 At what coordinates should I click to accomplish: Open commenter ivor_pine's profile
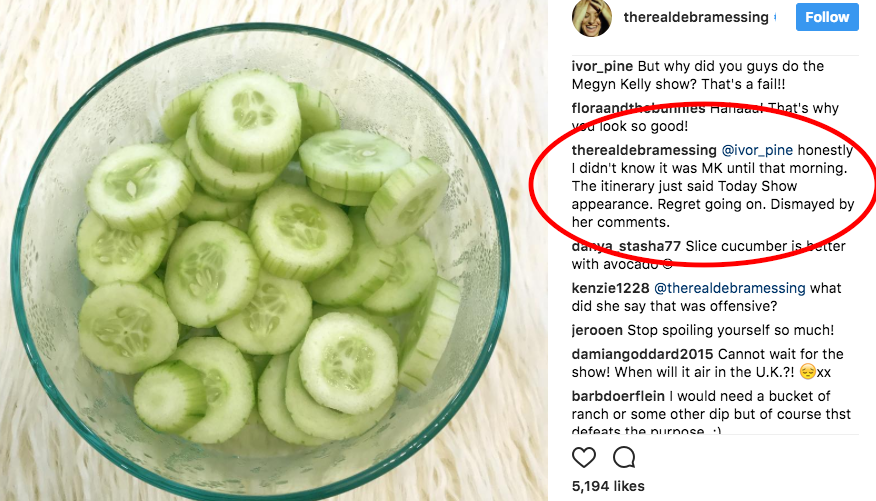[604, 67]
